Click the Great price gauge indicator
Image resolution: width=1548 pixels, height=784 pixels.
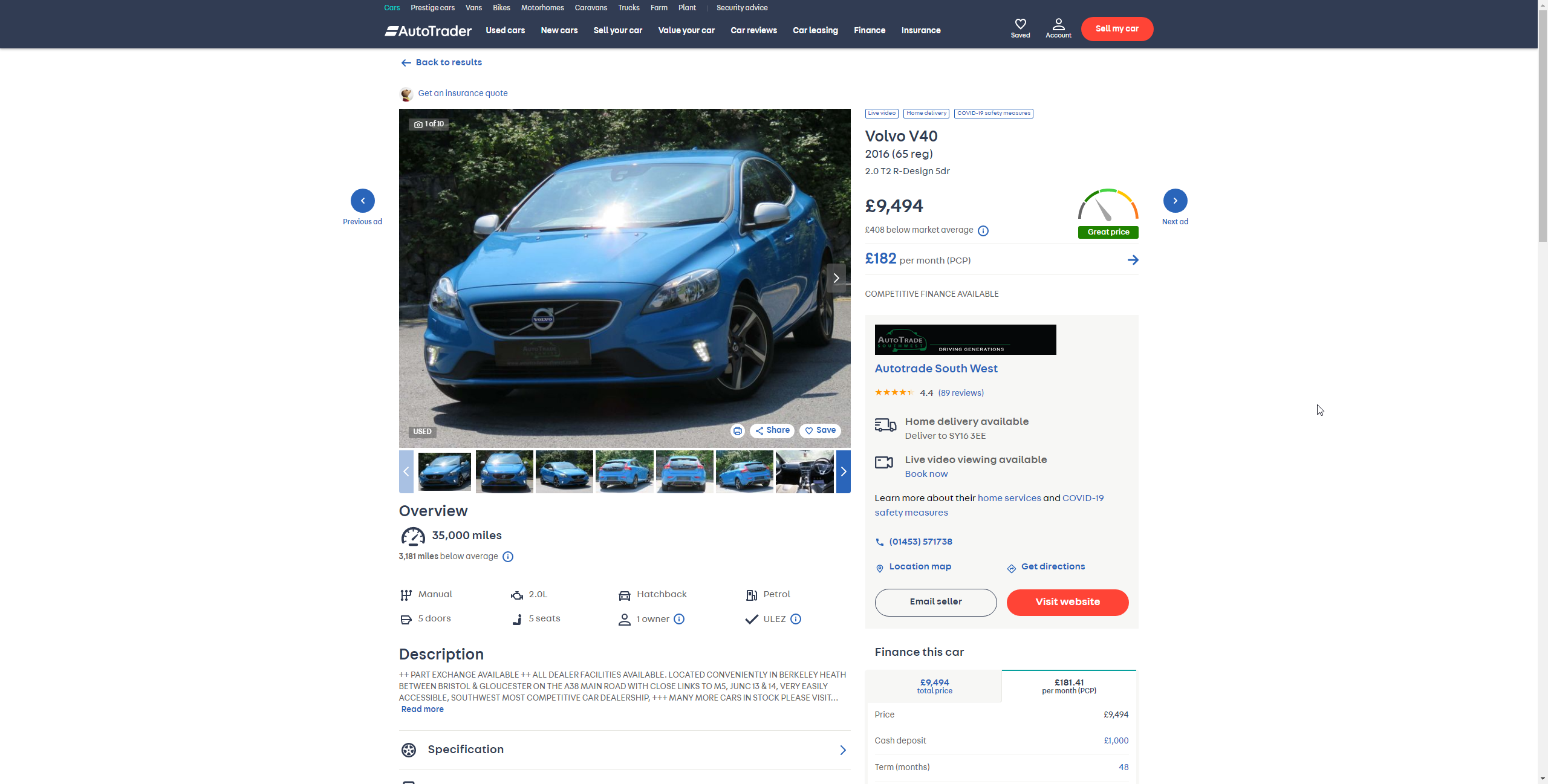1108,213
